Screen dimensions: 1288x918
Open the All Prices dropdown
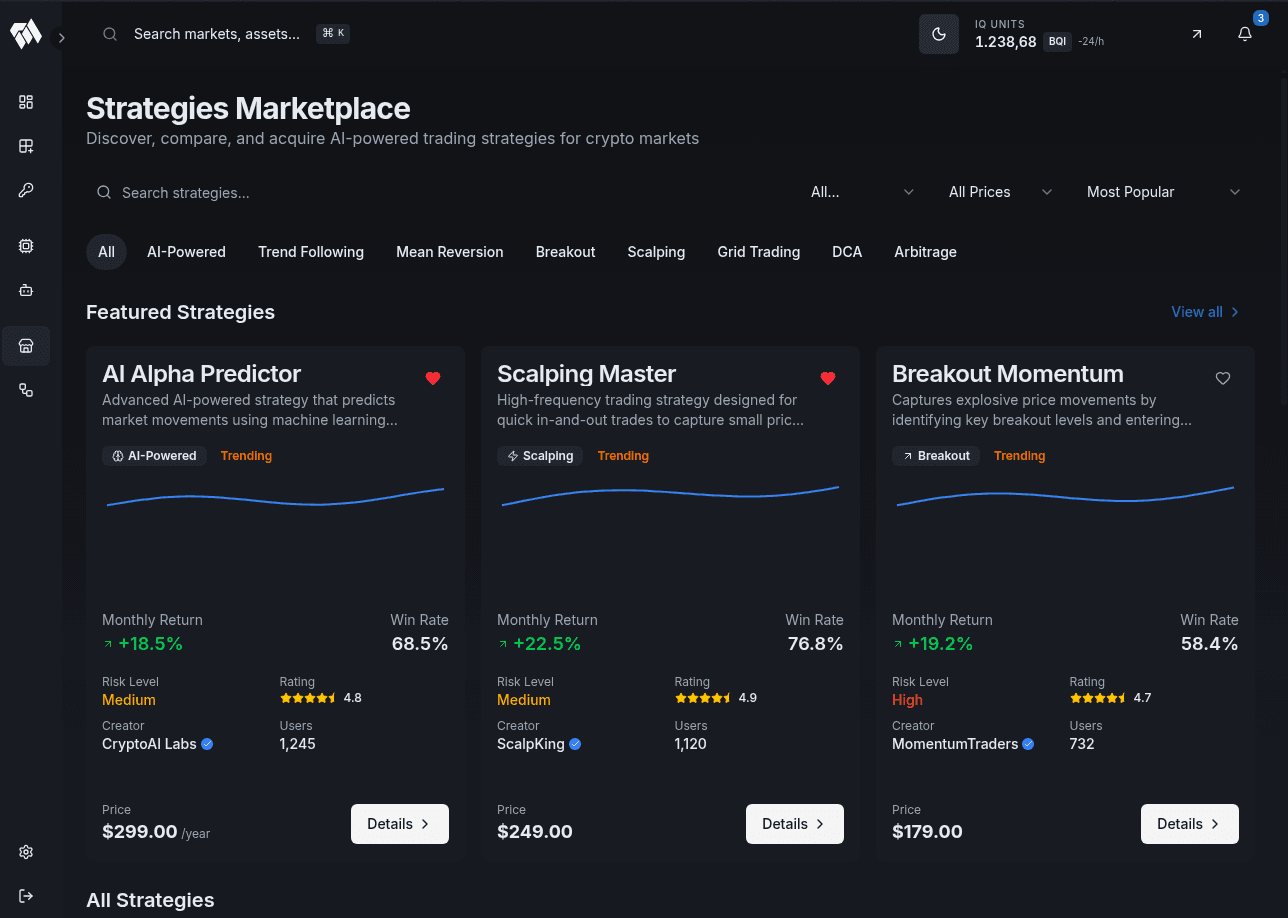1000,191
